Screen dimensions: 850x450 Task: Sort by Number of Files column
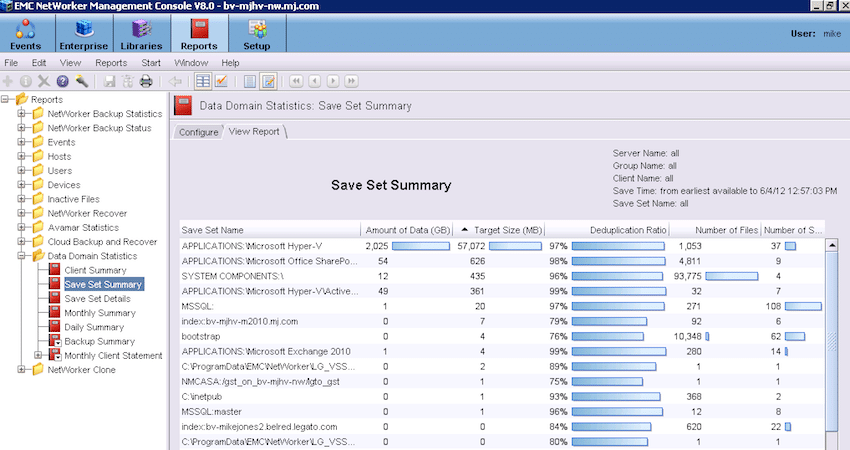pos(715,230)
